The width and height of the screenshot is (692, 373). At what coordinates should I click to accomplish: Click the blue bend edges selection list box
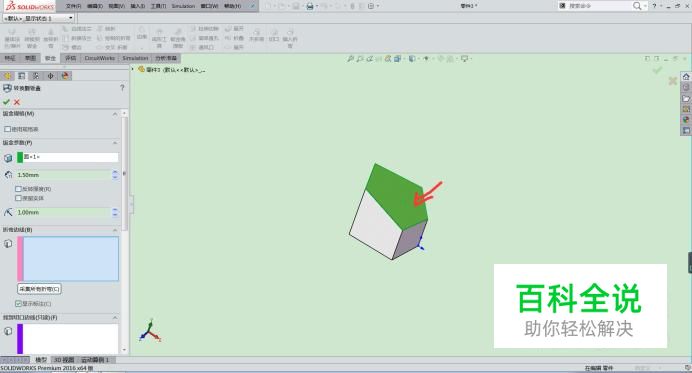pyautogui.click(x=71, y=259)
